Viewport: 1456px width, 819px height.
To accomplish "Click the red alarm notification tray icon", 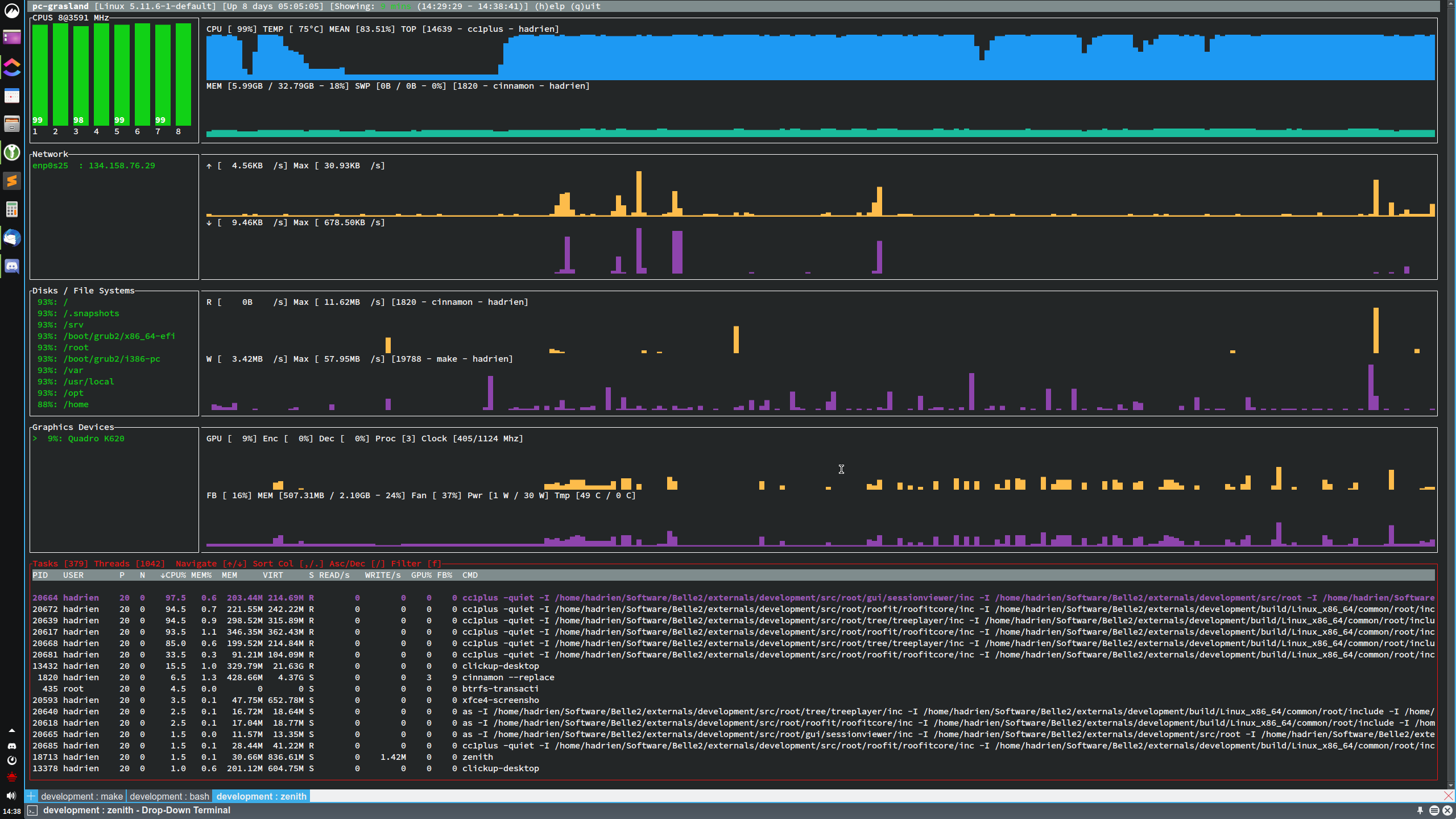I will coord(11,776).
